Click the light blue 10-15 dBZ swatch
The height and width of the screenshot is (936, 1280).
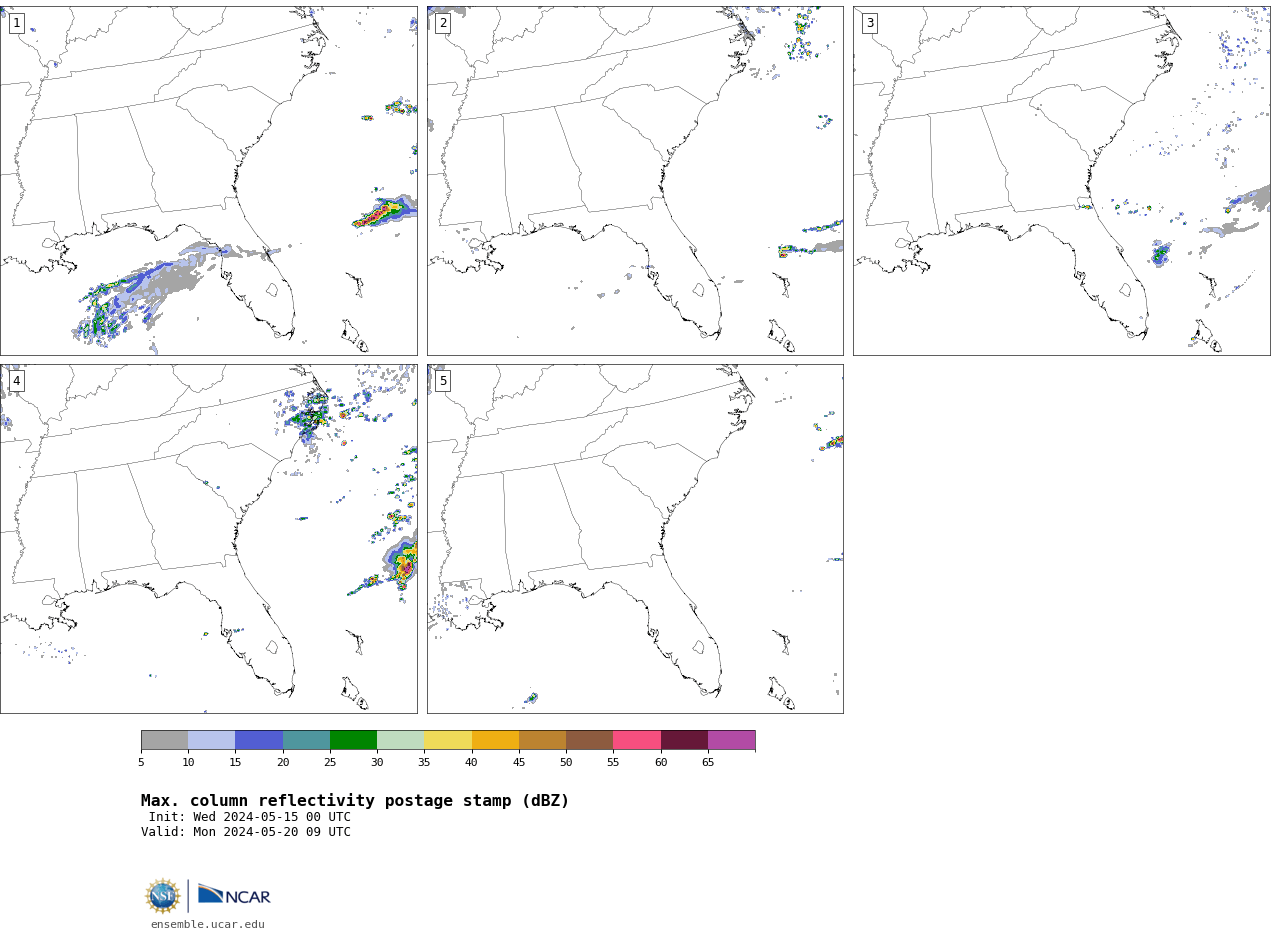(x=212, y=740)
